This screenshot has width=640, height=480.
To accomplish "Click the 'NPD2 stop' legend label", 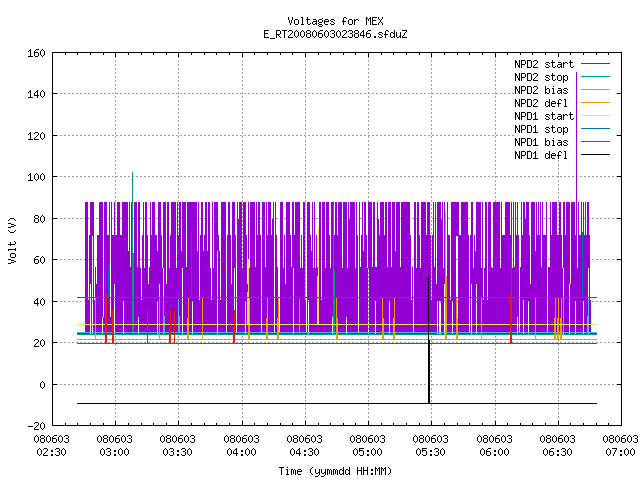I will pyautogui.click(x=541, y=77).
